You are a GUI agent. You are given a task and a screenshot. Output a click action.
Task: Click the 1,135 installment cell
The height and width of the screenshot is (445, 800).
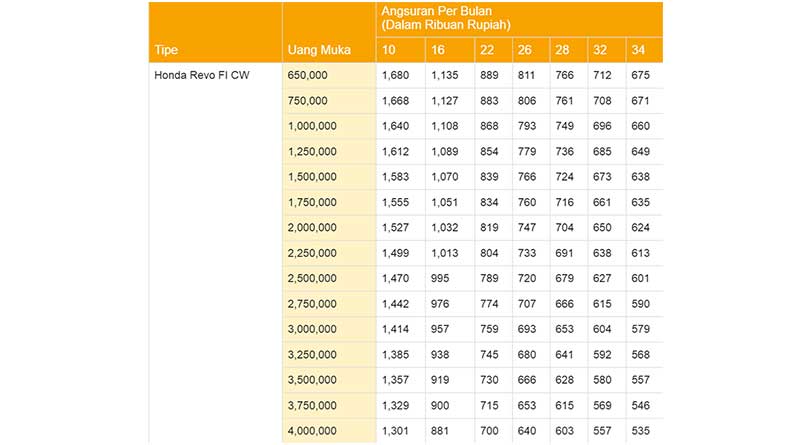445,75
